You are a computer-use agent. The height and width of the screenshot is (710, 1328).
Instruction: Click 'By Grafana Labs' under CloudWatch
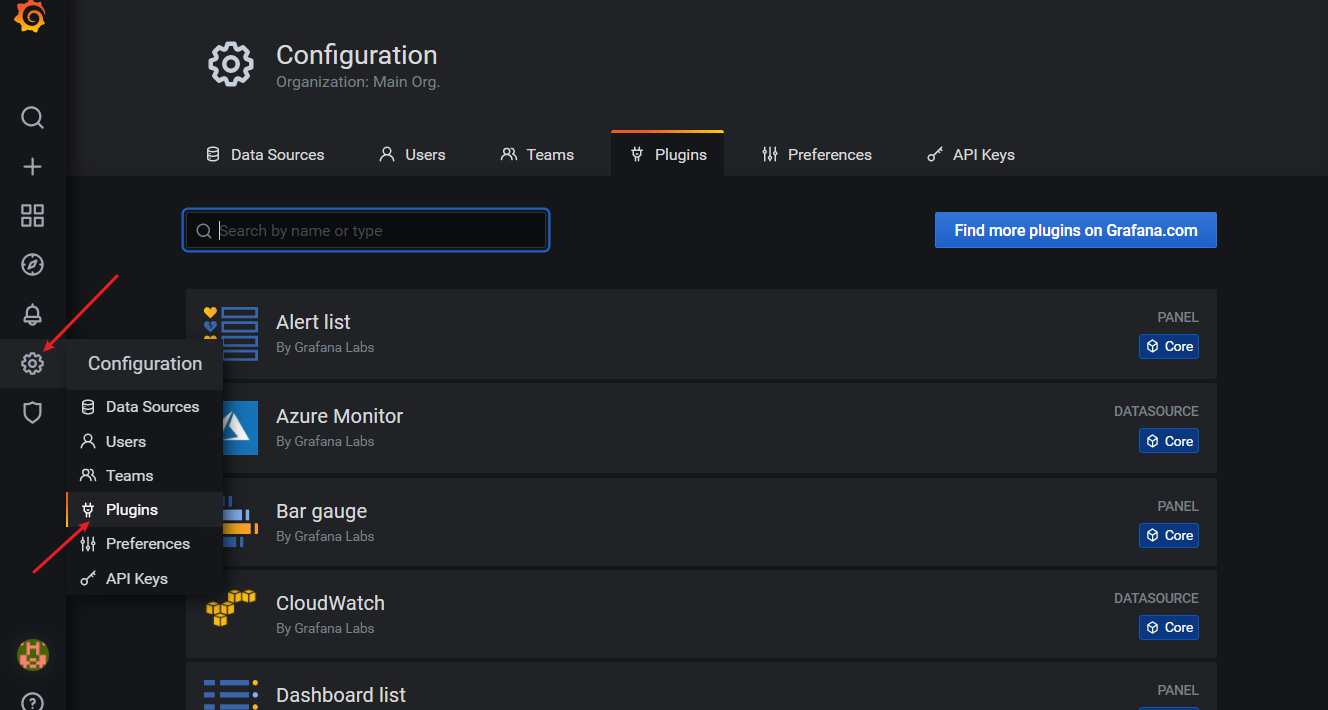325,628
